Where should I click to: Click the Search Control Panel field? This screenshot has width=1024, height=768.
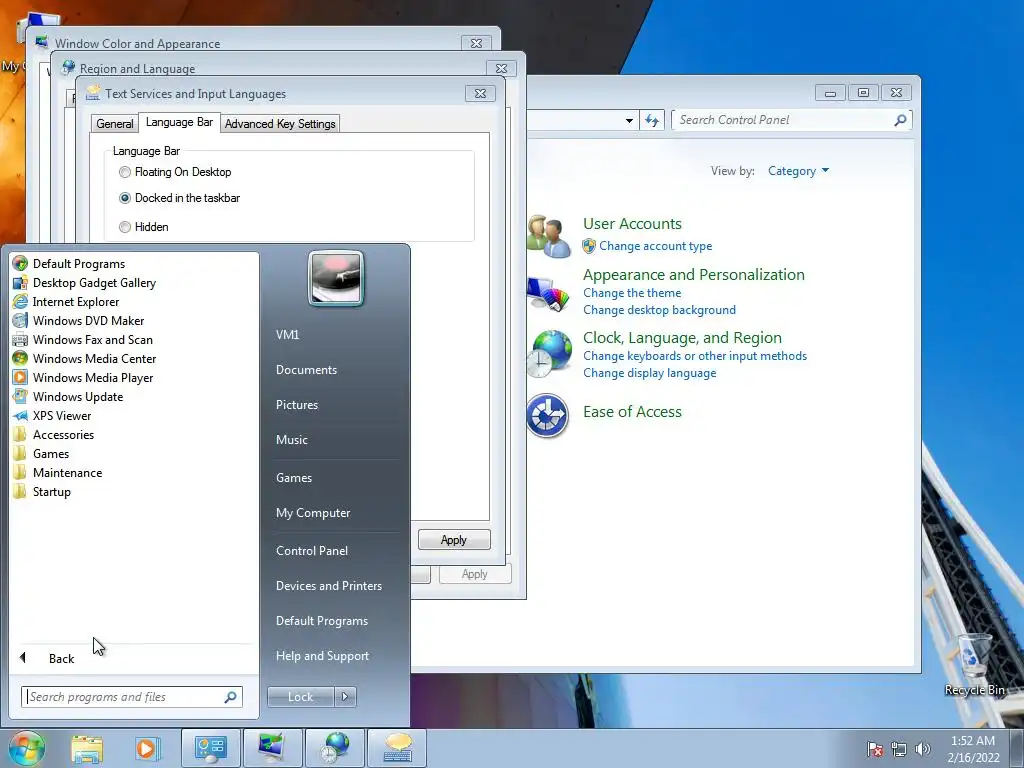791,120
